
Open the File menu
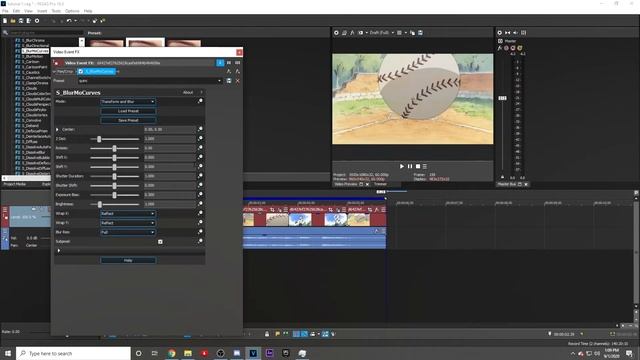pos(5,11)
